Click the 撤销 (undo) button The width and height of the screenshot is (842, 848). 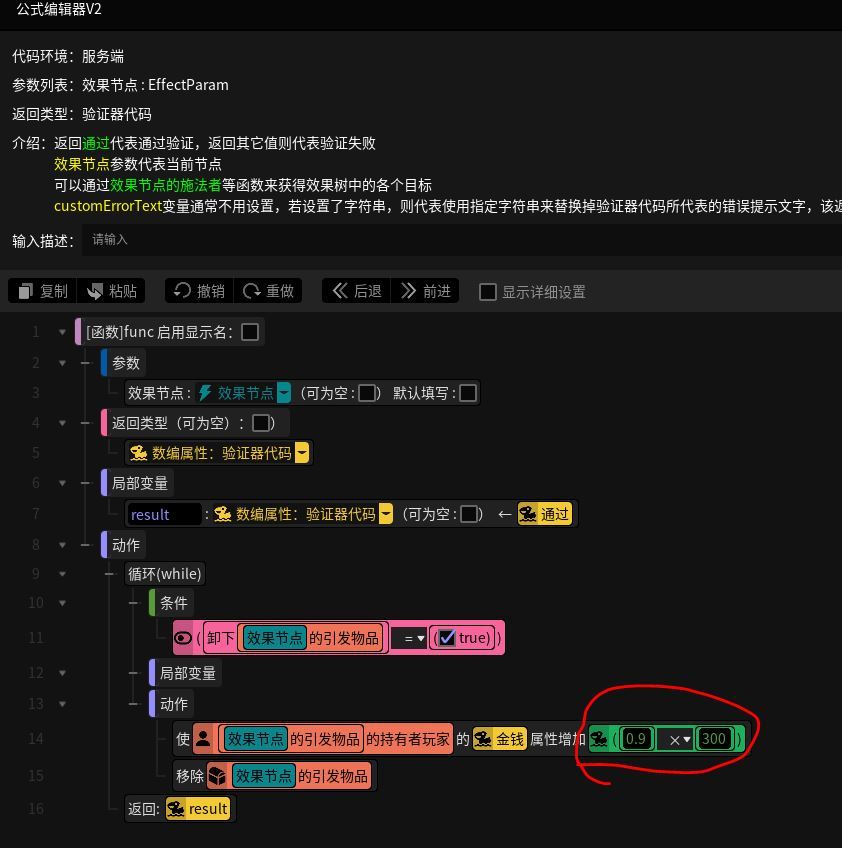(199, 292)
